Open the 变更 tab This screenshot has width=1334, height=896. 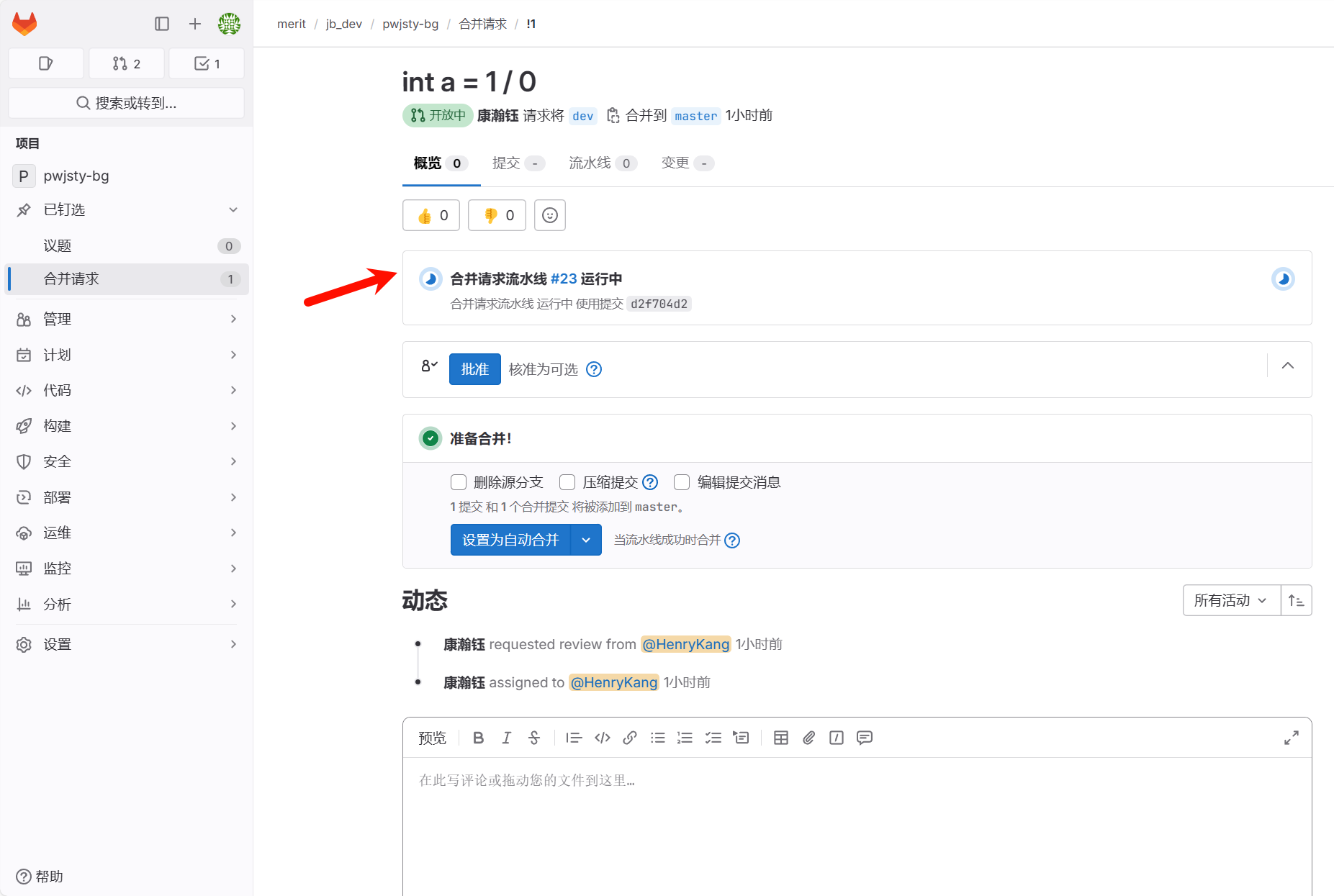click(675, 163)
